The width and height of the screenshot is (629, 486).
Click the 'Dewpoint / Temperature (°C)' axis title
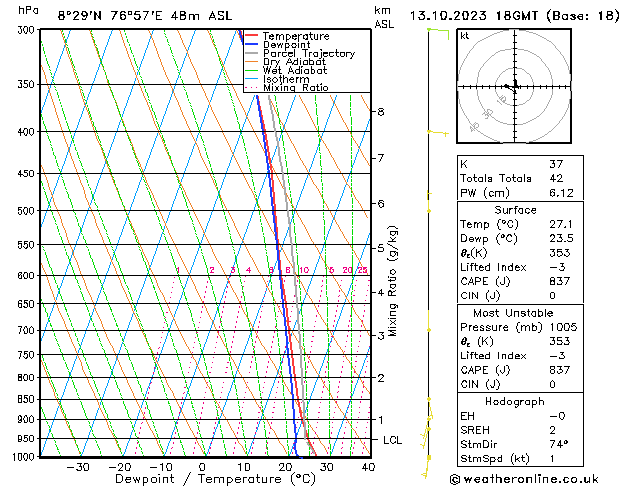click(x=215, y=479)
